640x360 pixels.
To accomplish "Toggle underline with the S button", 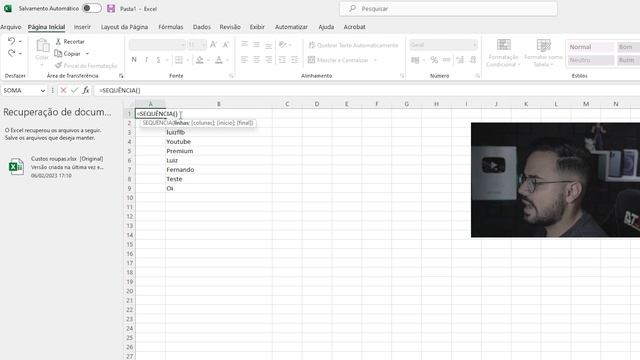I will [x=158, y=60].
